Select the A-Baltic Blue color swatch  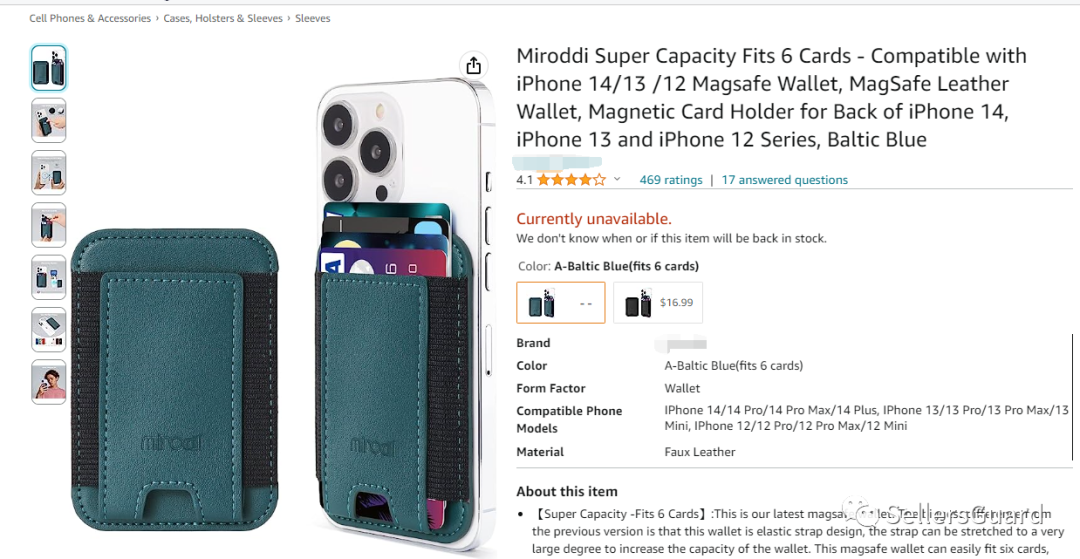560,303
